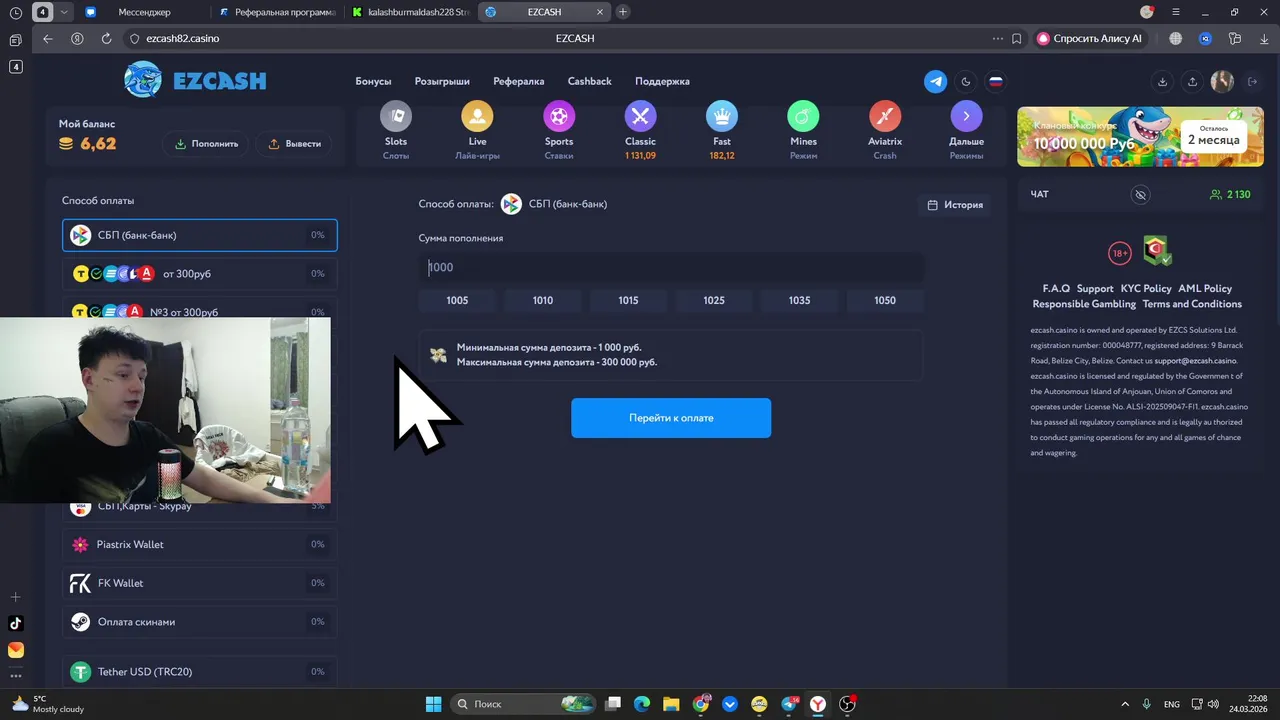The image size is (1280, 720).
Task: Open the История deposit history
Action: coord(955,205)
